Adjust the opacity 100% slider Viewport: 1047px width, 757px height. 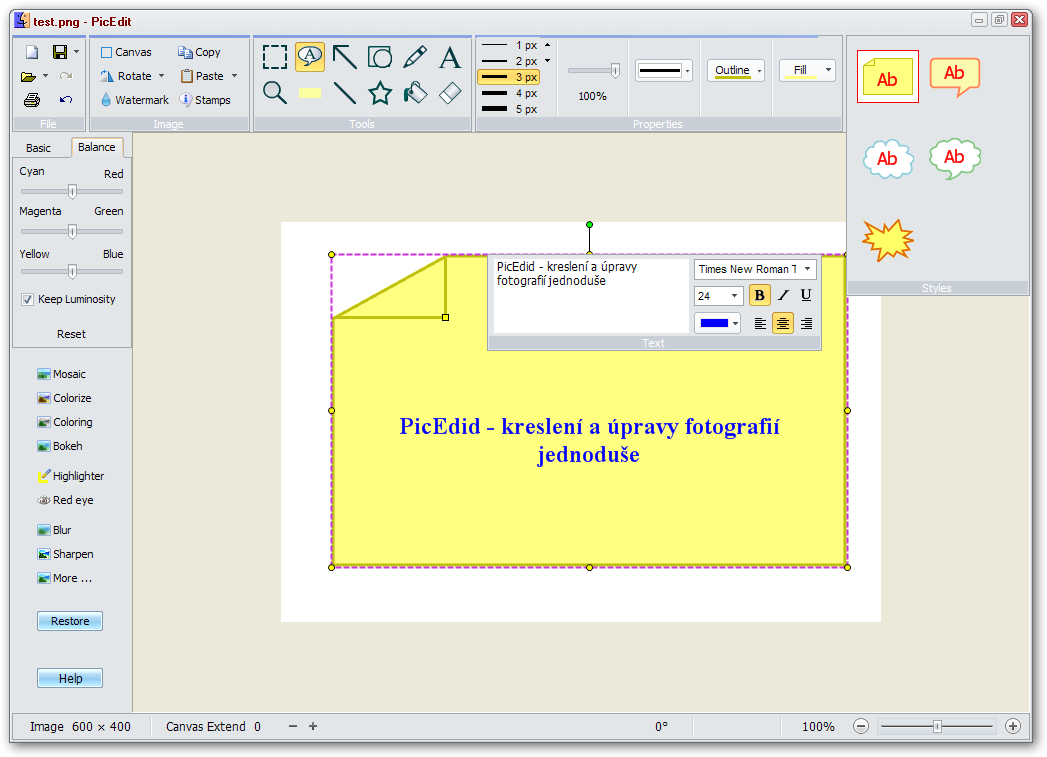594,70
